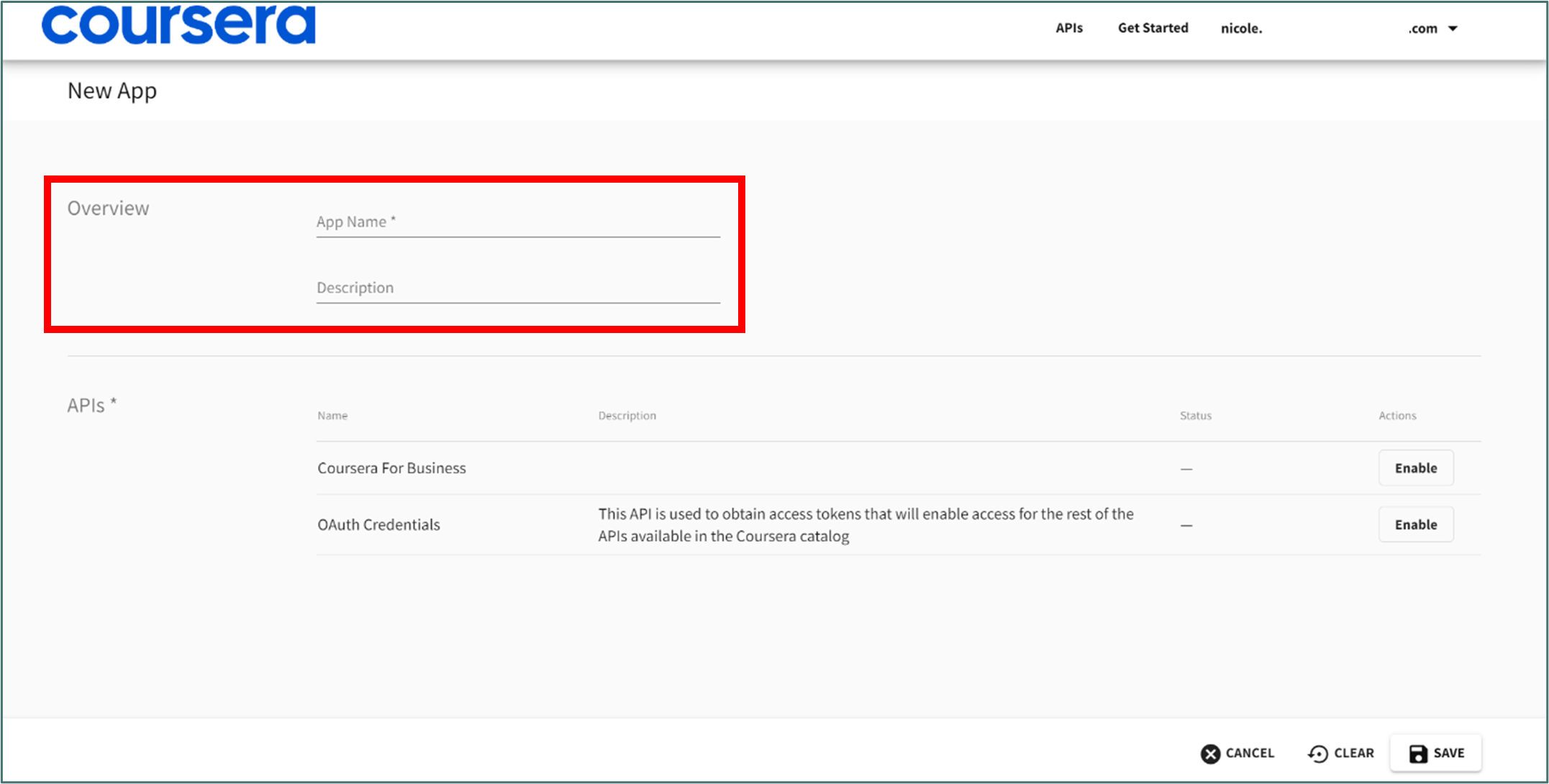Click the CANCEL button label
1549x784 pixels.
[x=1250, y=753]
